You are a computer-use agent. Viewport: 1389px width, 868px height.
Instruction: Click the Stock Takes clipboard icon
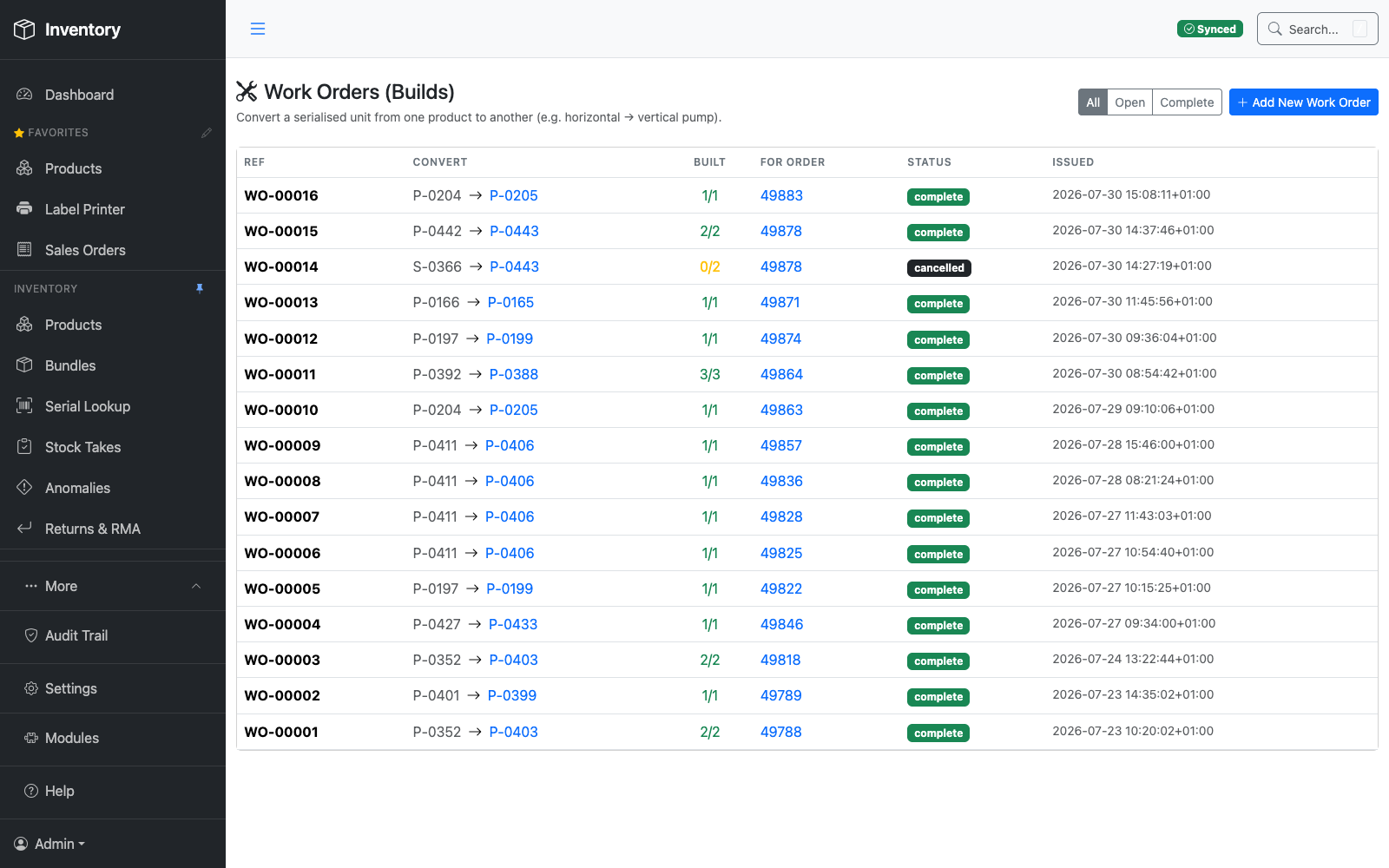tap(24, 447)
